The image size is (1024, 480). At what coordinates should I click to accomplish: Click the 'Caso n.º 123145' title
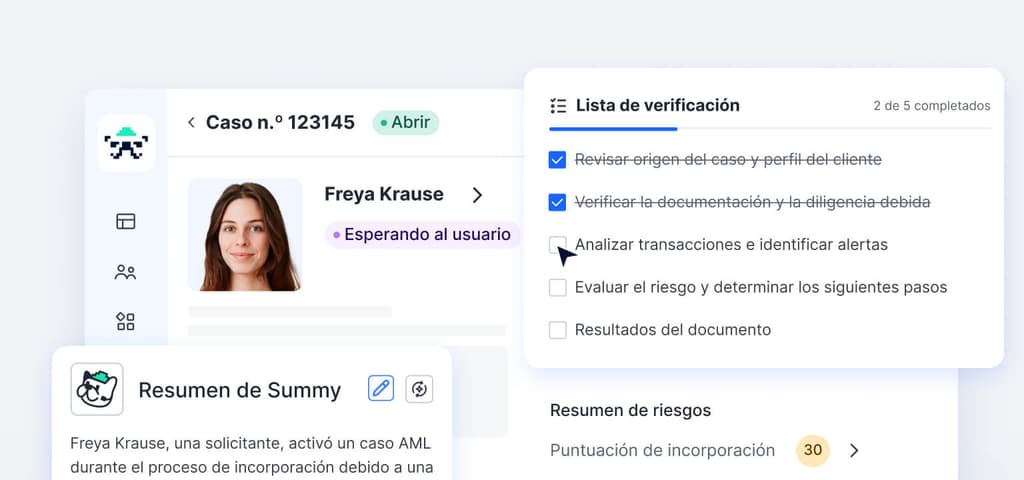(x=280, y=122)
